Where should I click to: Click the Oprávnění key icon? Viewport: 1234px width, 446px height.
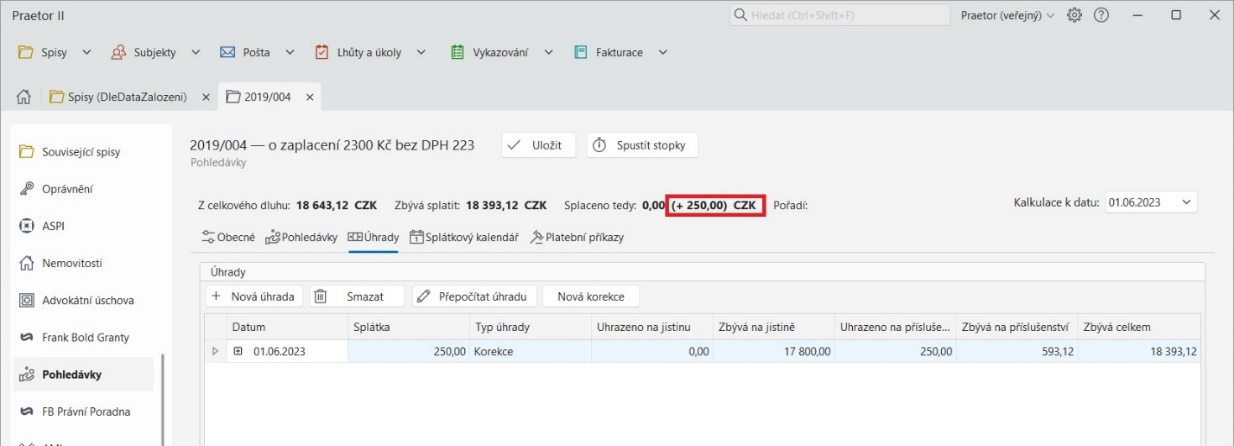click(26, 189)
